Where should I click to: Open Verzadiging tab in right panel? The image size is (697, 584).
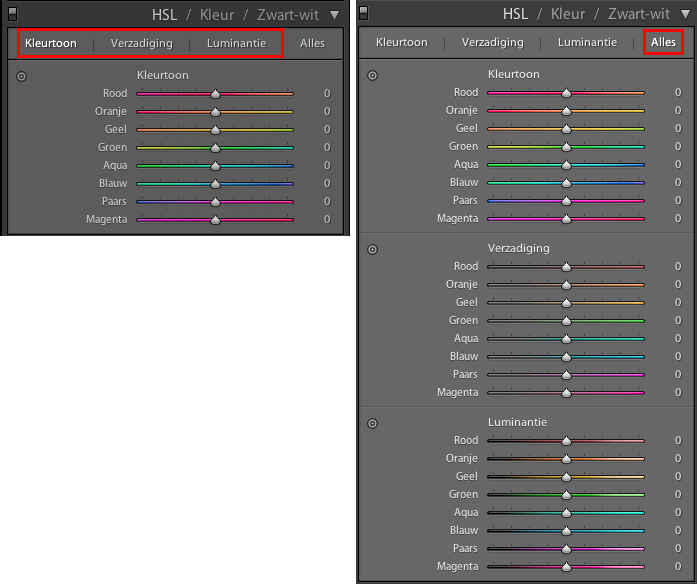click(493, 42)
